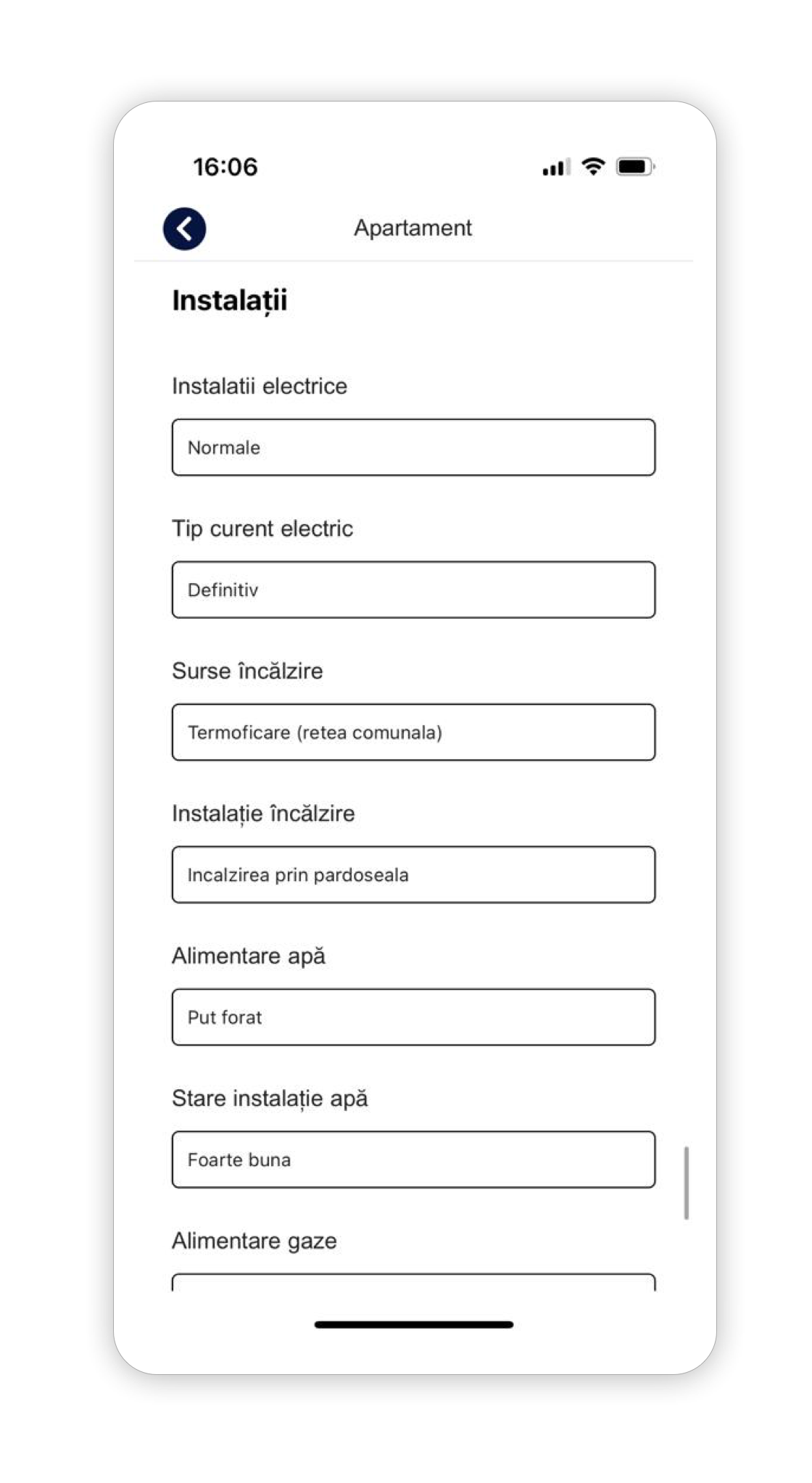The image size is (812, 1483).
Task: Tap the Instalații section heading
Action: (230, 300)
